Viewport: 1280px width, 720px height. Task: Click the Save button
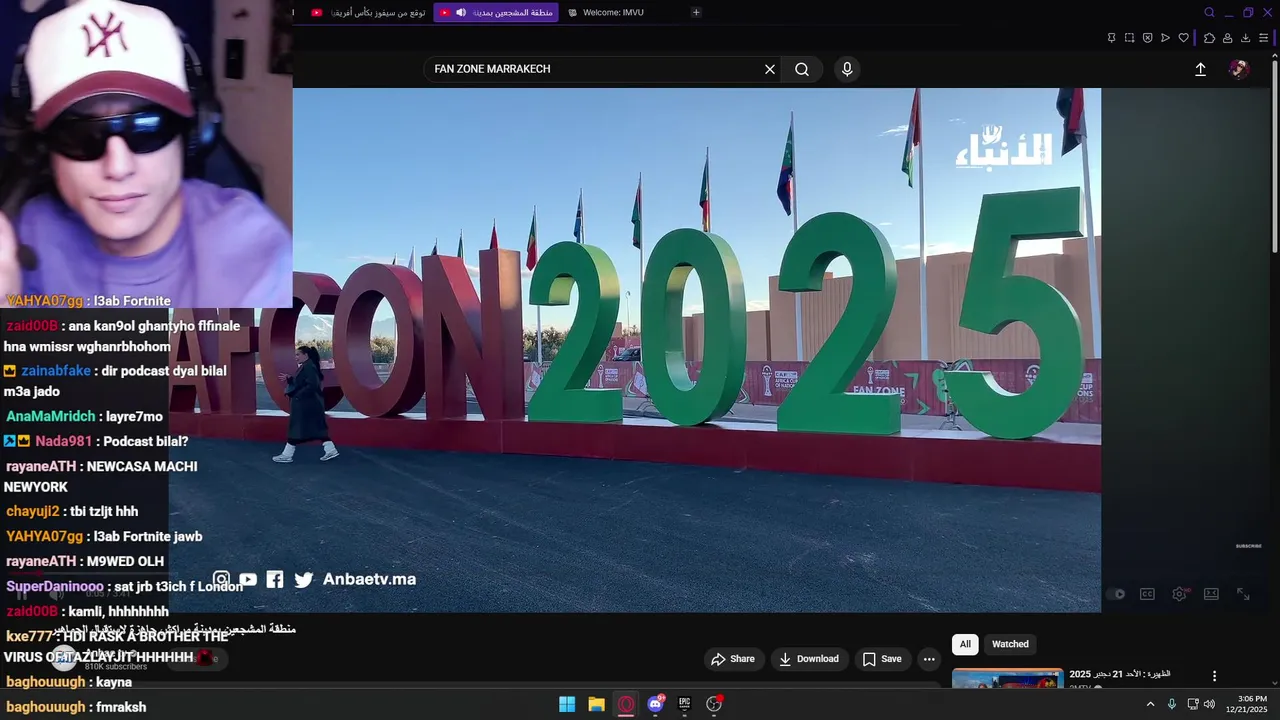(882, 659)
